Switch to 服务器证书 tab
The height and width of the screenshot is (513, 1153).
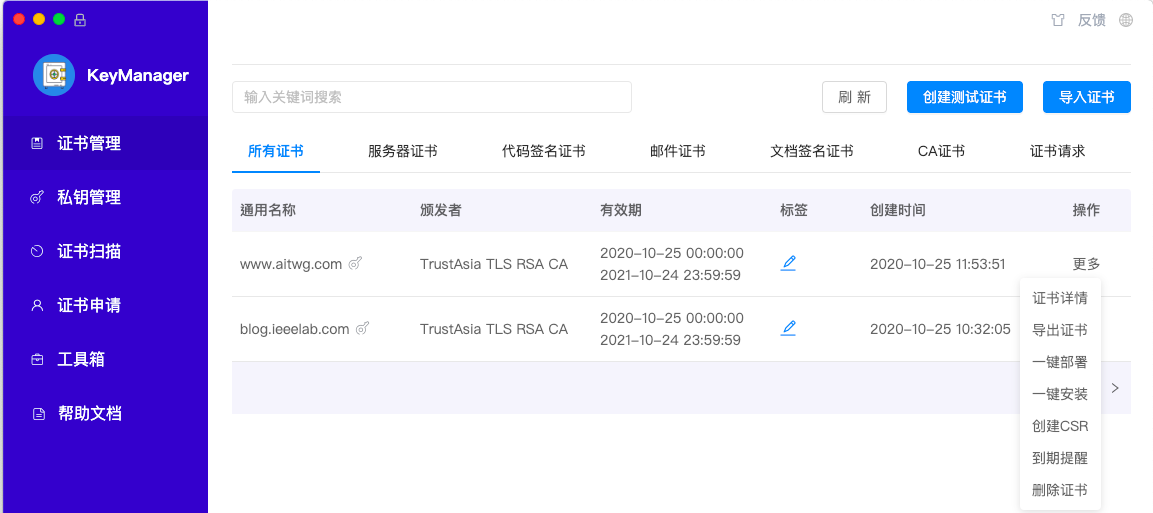click(403, 151)
